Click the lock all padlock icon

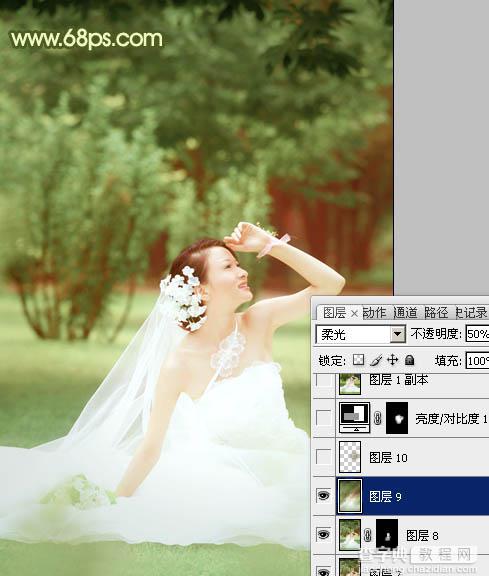409,360
